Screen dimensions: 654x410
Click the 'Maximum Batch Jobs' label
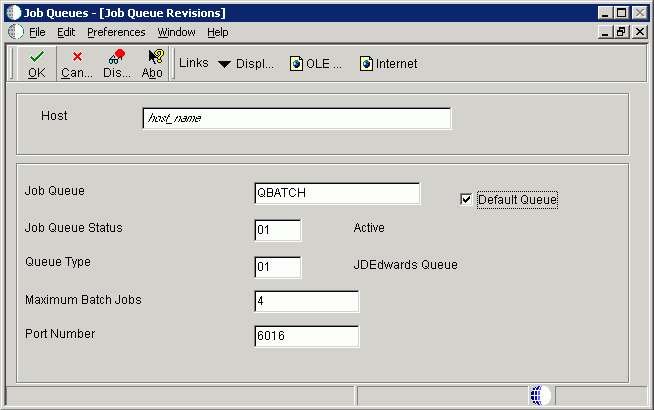coord(83,300)
